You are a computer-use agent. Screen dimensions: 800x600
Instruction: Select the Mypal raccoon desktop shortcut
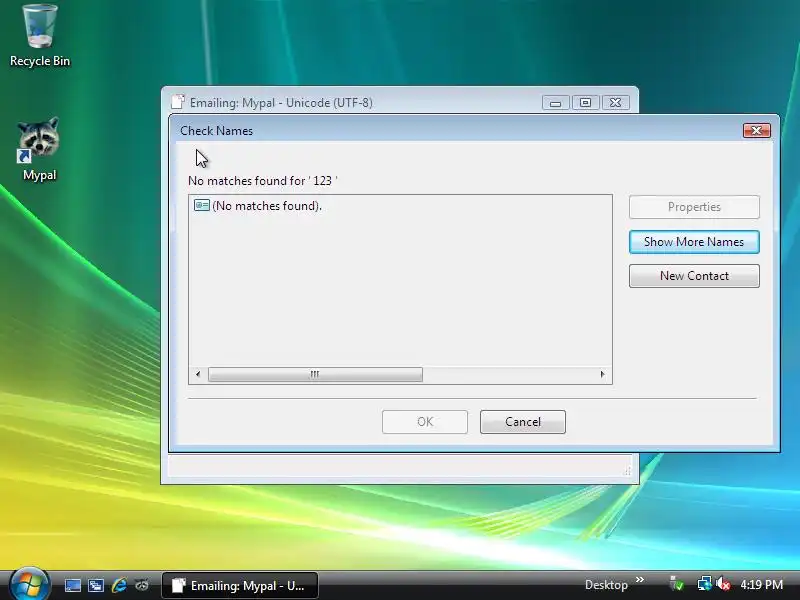click(x=39, y=149)
